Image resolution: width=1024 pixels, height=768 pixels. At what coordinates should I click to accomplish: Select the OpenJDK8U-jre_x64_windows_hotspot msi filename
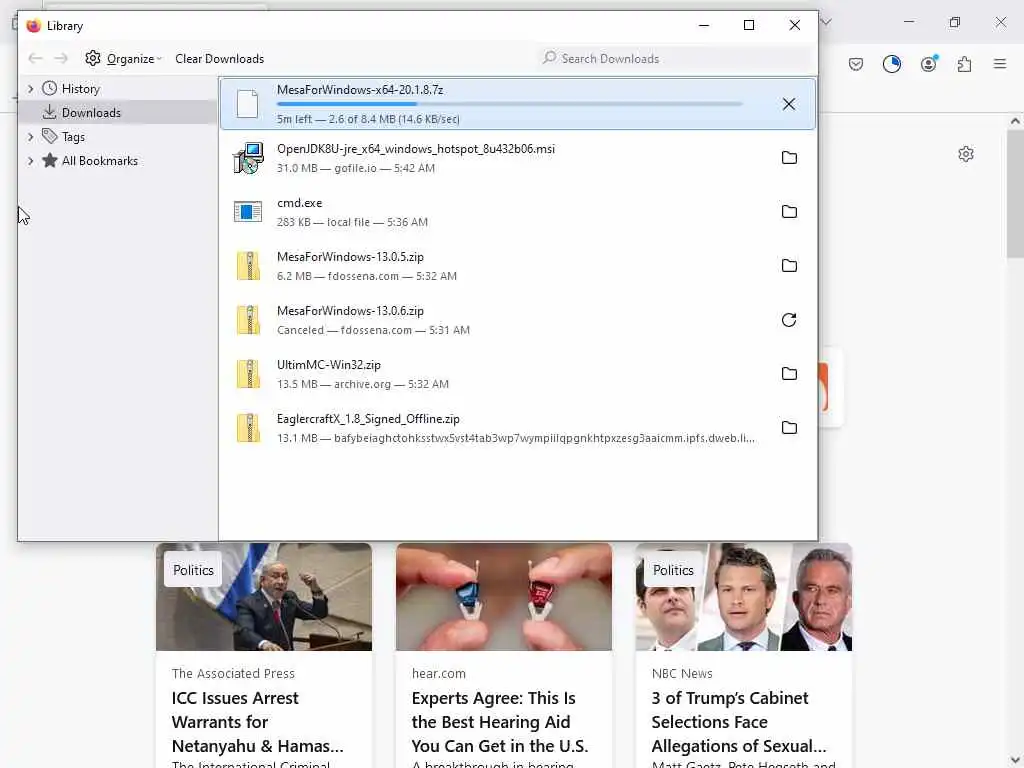coord(416,149)
